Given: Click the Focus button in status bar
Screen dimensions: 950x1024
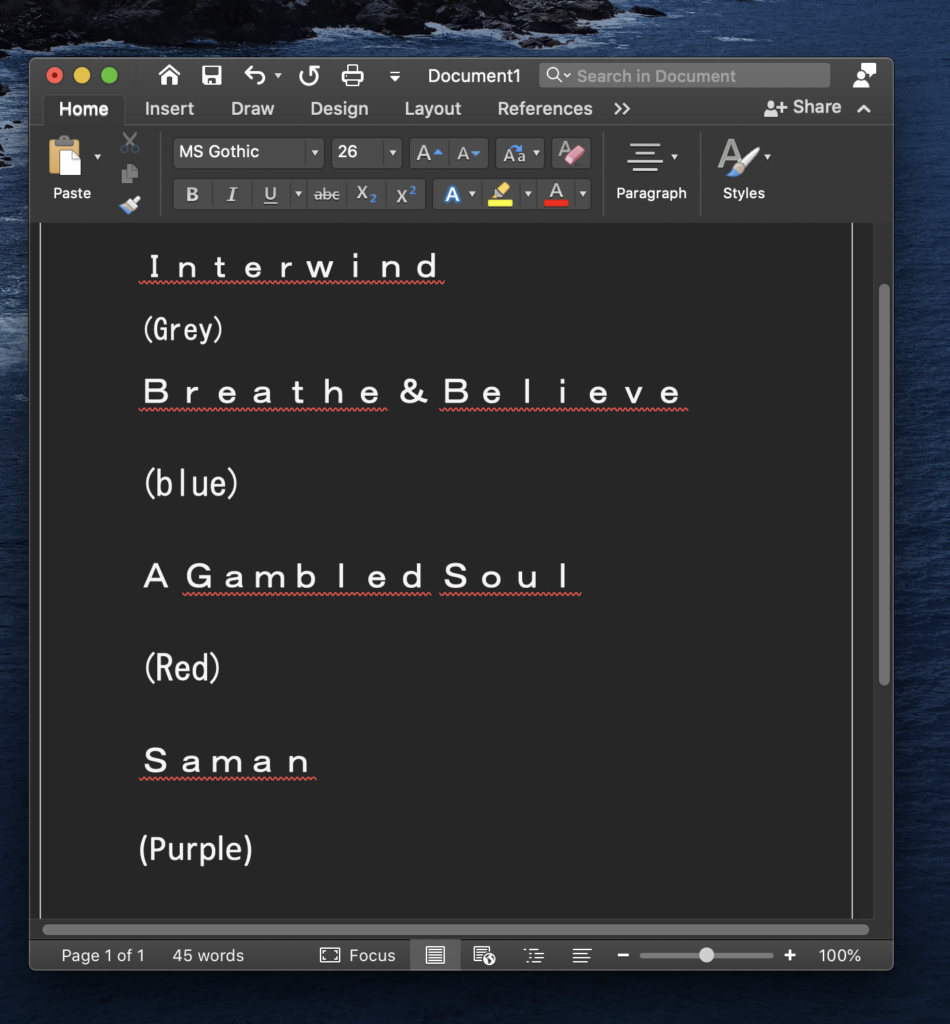Looking at the screenshot, I should point(358,956).
